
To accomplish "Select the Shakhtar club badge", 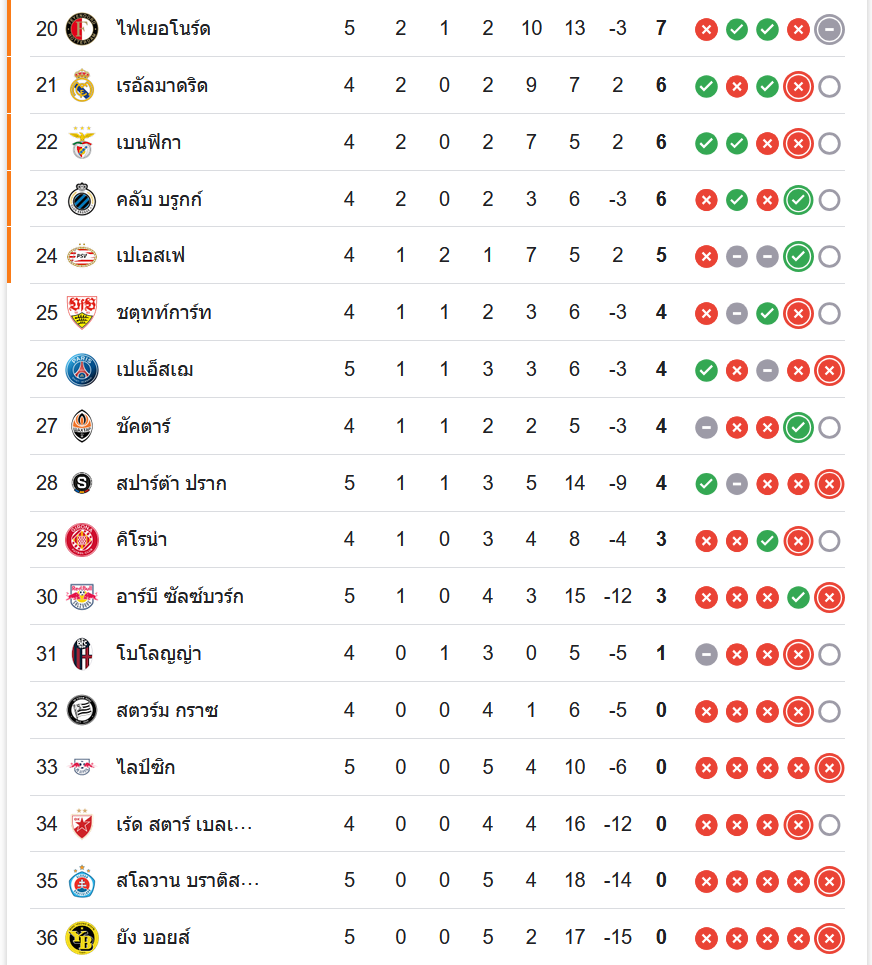I will point(81,427).
